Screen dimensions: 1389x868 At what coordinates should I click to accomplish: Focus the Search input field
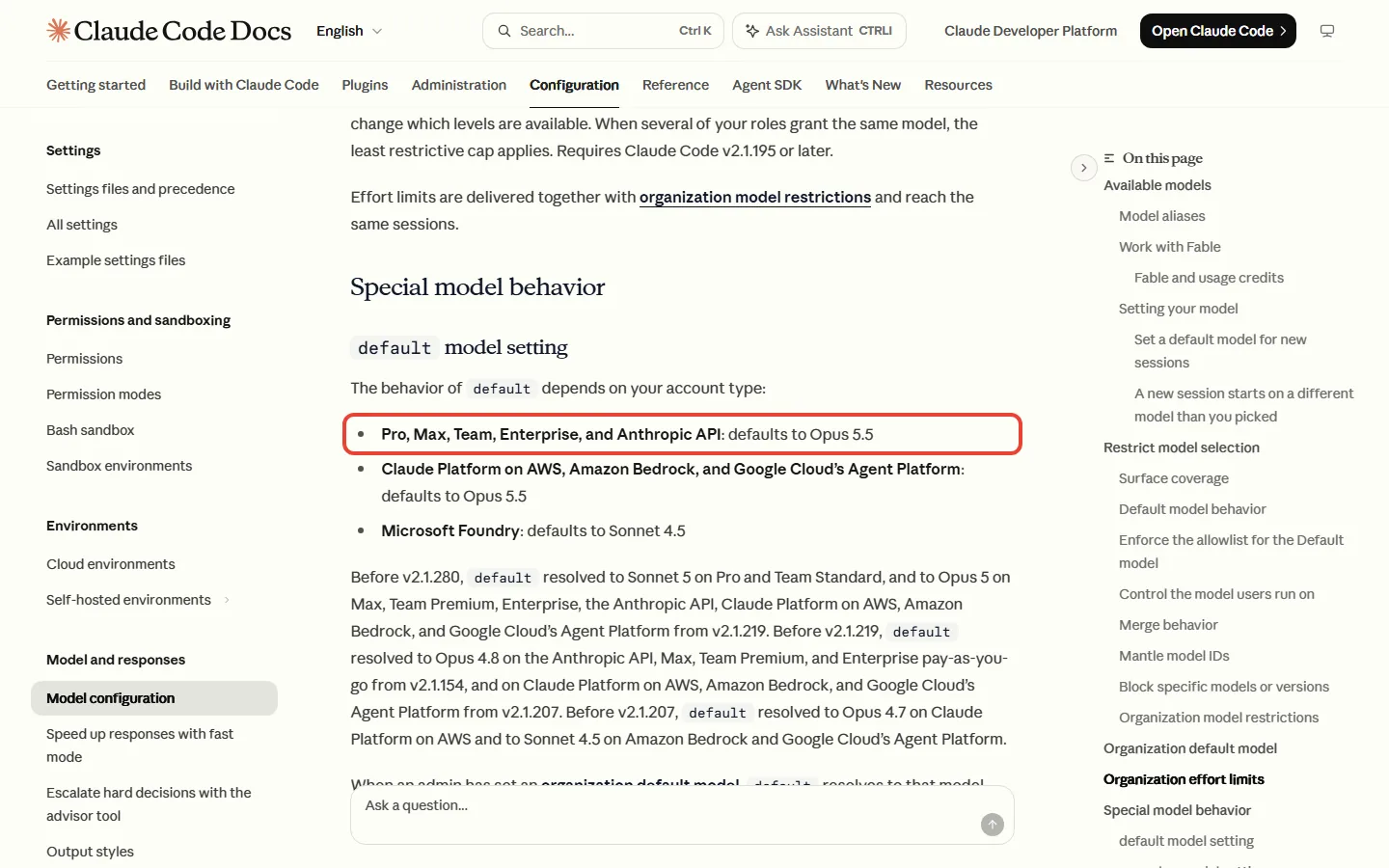[605, 31]
